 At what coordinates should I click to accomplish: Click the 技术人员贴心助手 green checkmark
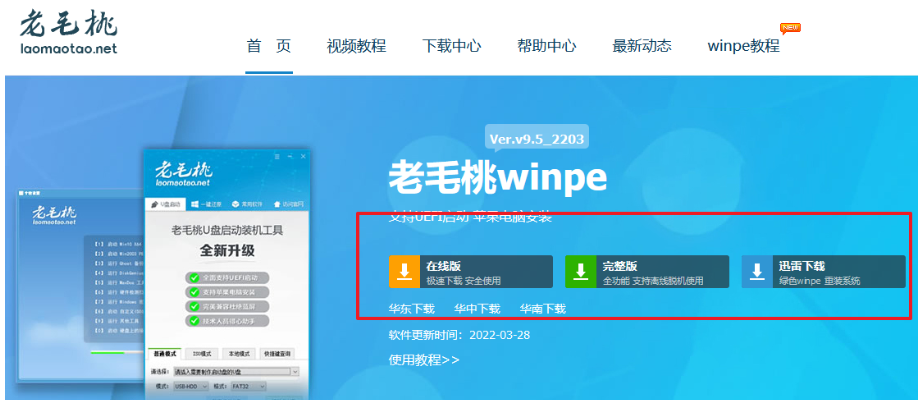(194, 321)
